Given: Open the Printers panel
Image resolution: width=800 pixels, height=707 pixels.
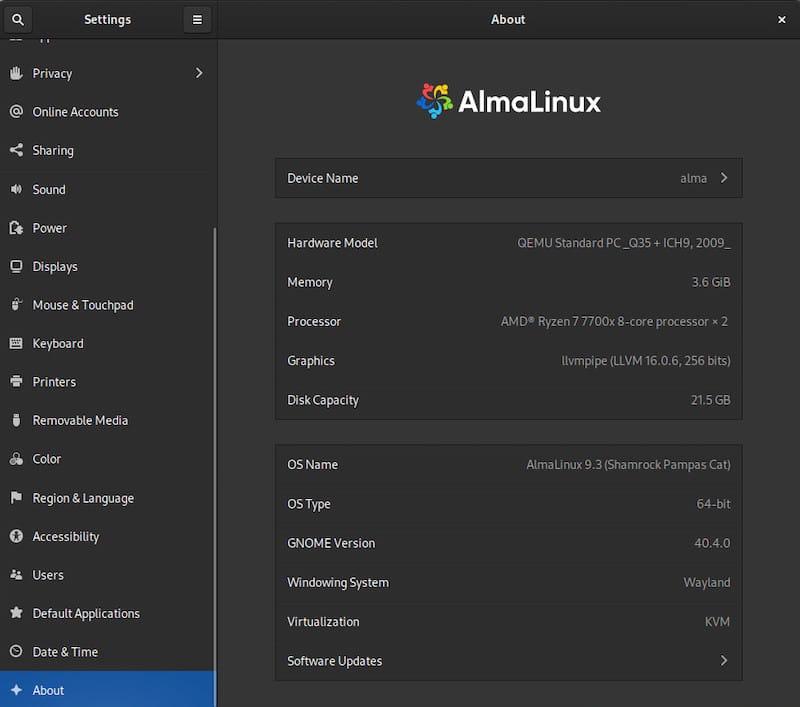Looking at the screenshot, I should (x=107, y=382).
